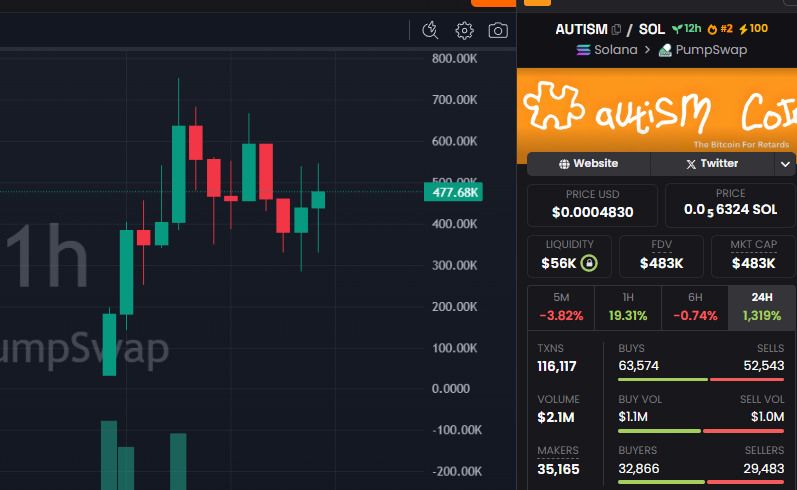The height and width of the screenshot is (490, 797).
Task: Expand more social links chevron
Action: [x=785, y=164]
